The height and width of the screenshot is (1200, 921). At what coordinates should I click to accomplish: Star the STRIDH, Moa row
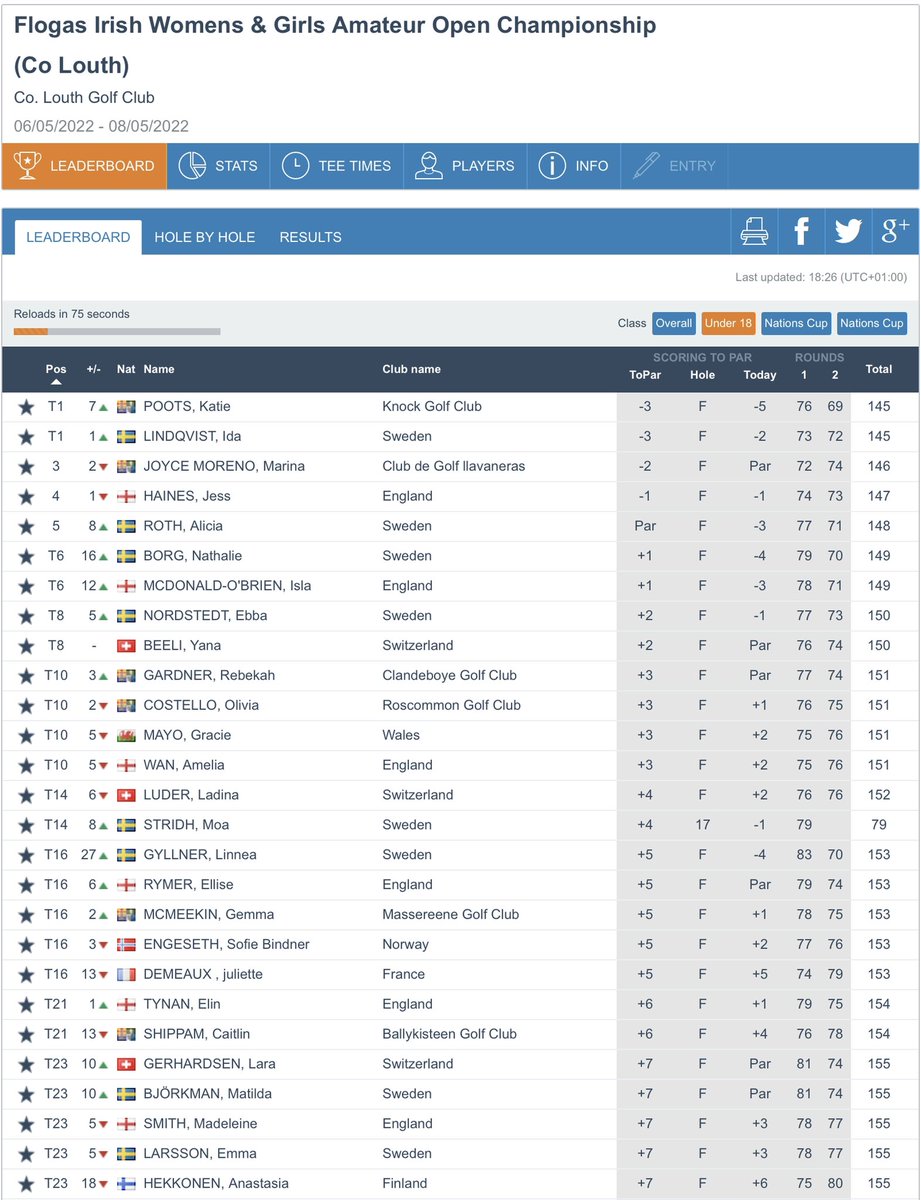[25, 826]
